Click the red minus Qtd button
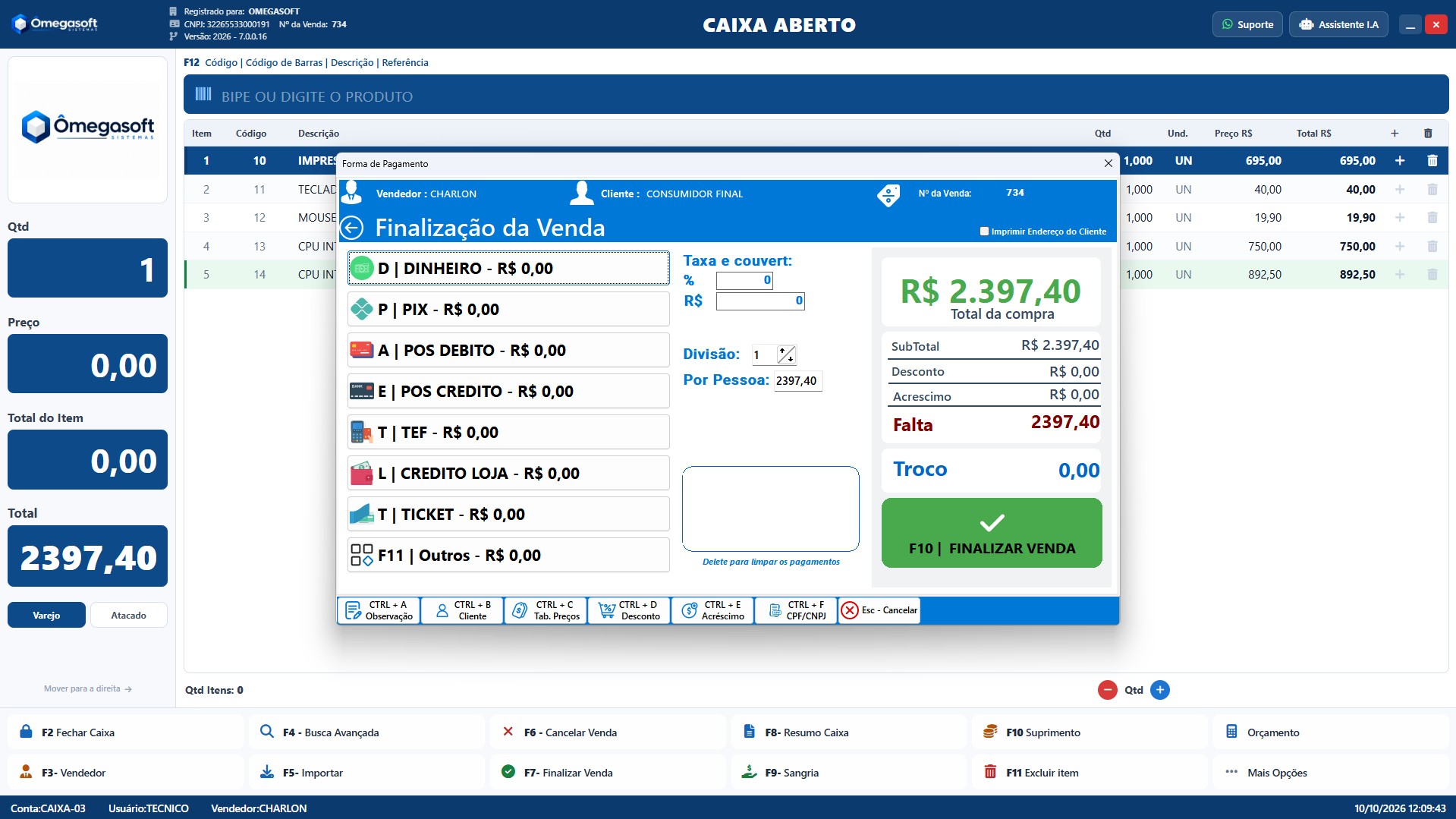This screenshot has width=1456, height=819. click(1108, 690)
